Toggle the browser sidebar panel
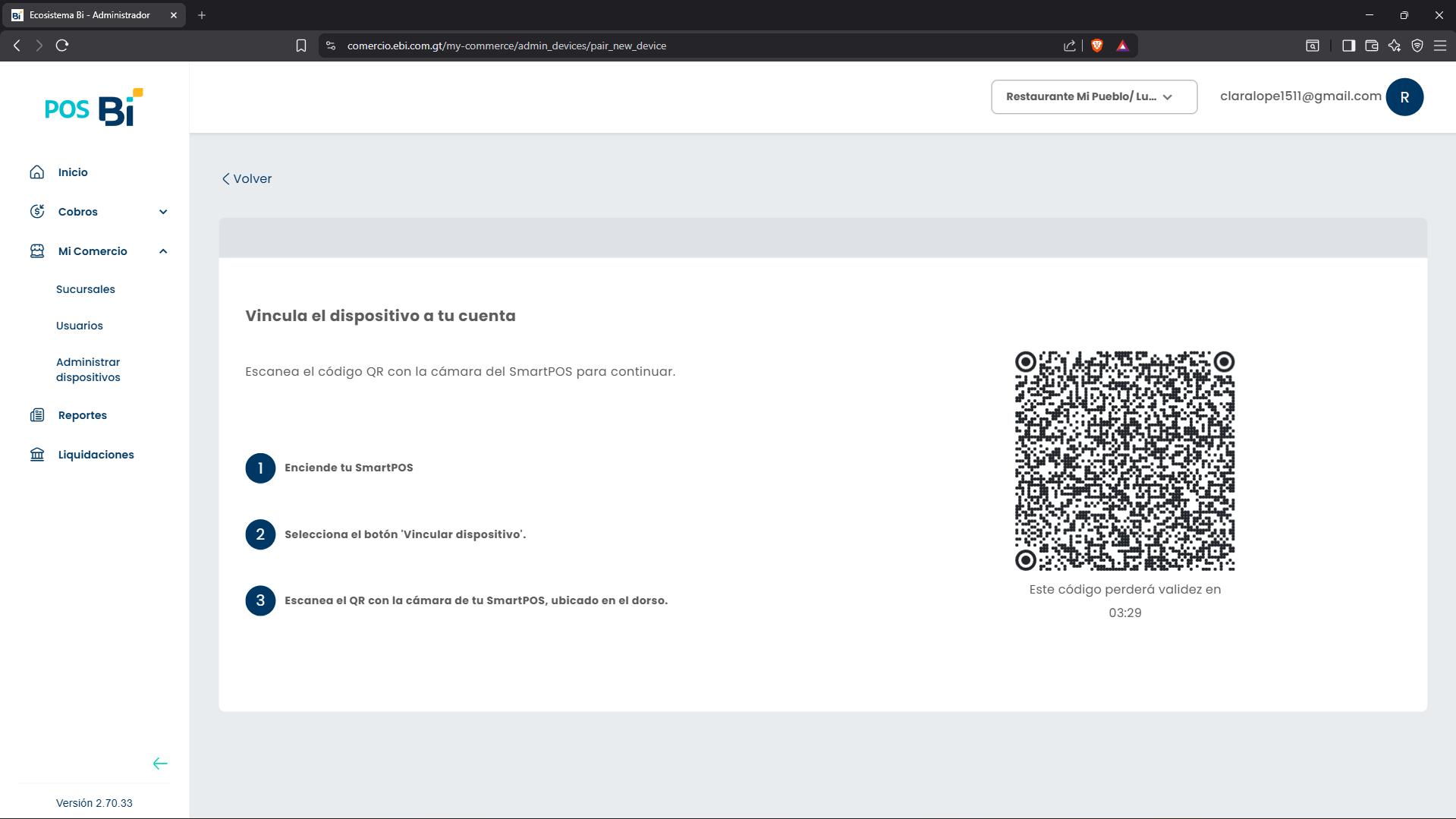The height and width of the screenshot is (819, 1456). (1348, 46)
